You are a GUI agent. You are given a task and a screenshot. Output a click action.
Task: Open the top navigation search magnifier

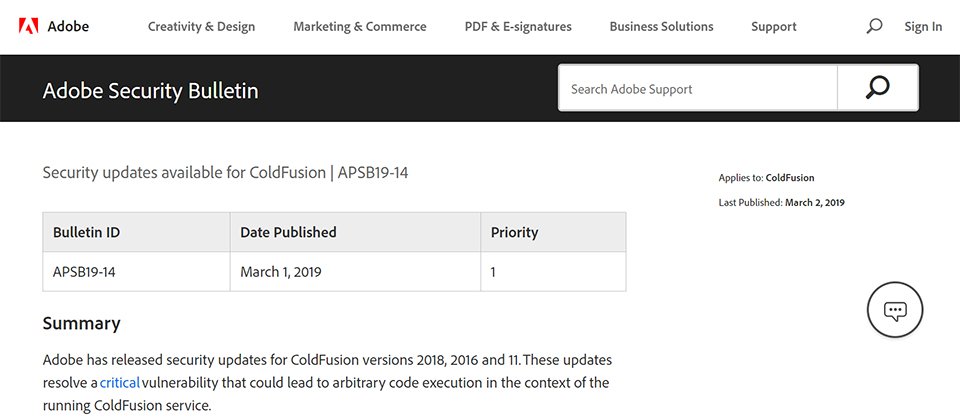coord(874,27)
